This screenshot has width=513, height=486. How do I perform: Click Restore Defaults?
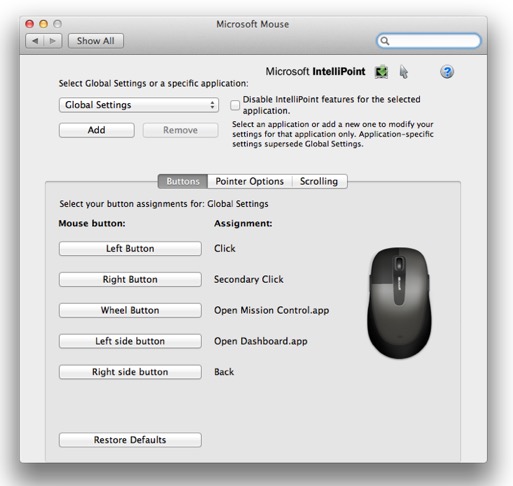[x=130, y=440]
